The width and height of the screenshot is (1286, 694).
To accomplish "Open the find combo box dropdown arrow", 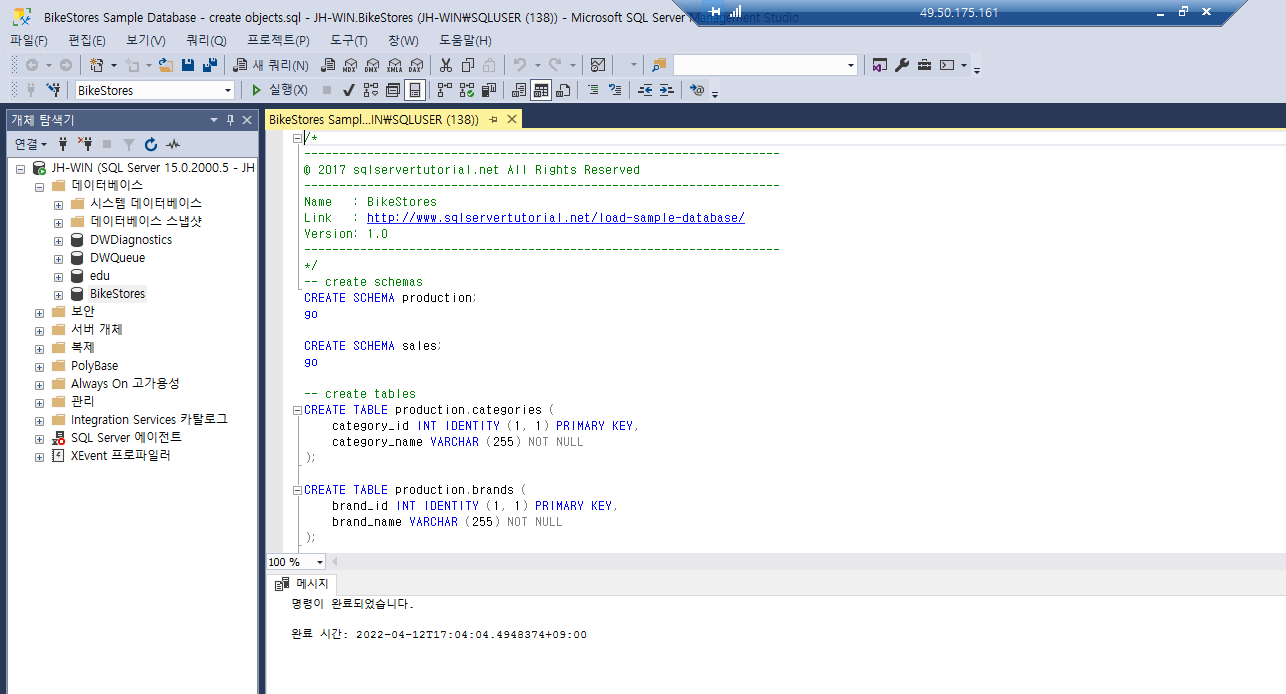I will coord(851,65).
